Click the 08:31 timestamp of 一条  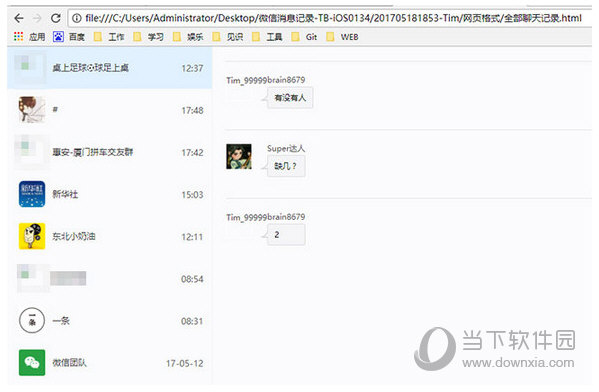tap(192, 321)
